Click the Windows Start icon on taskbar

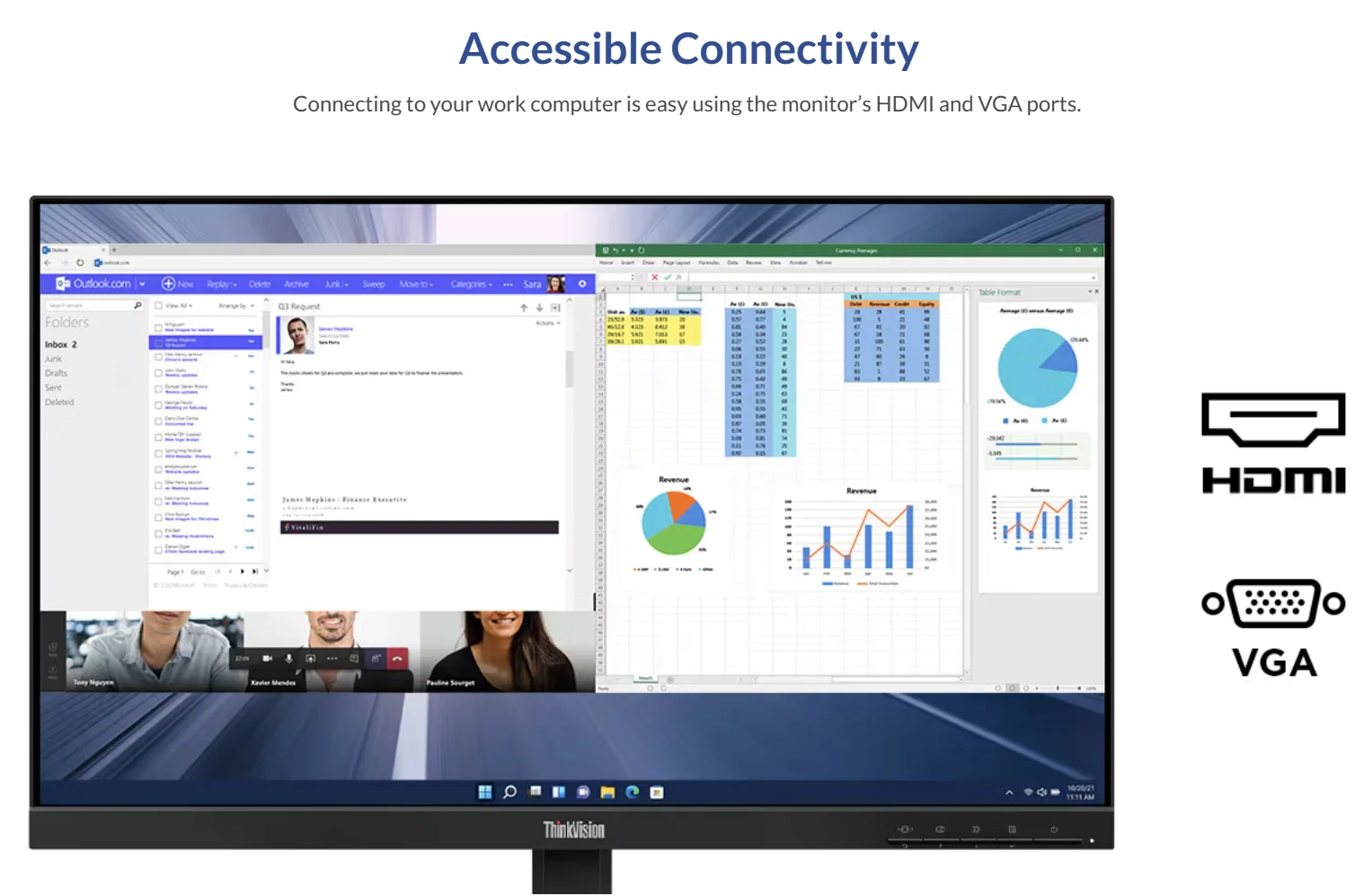485,792
